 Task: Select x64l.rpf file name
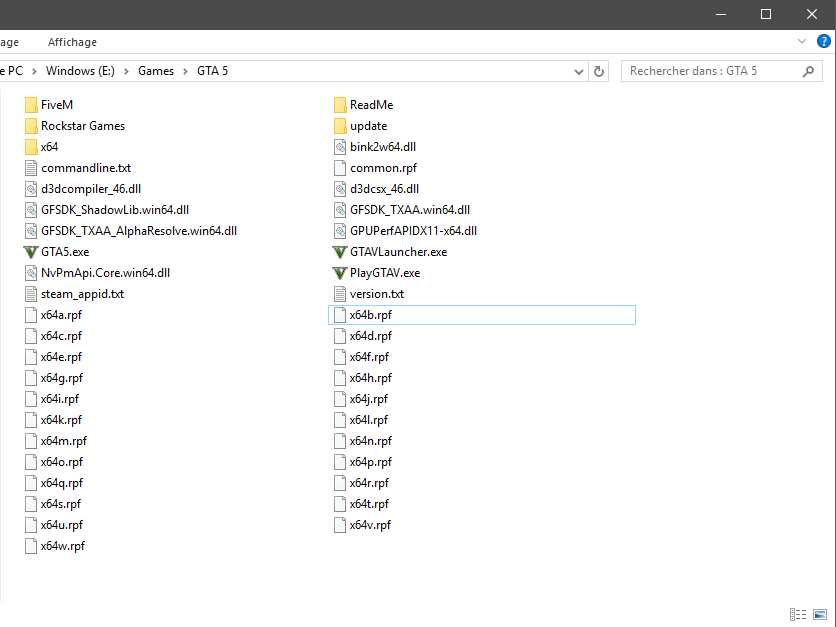click(368, 420)
